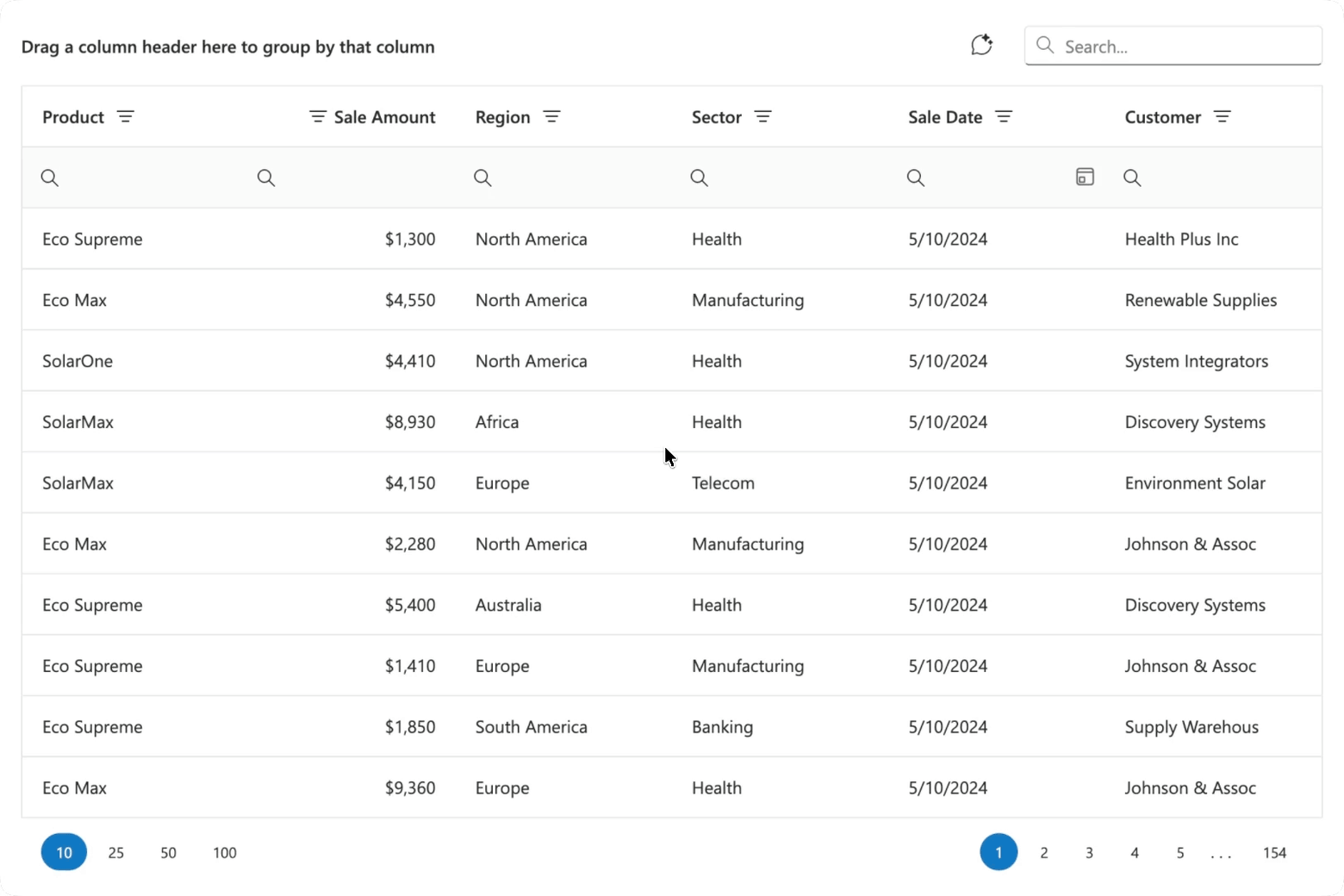The width and height of the screenshot is (1344, 896).
Task: Set page size to 25
Action: (116, 852)
